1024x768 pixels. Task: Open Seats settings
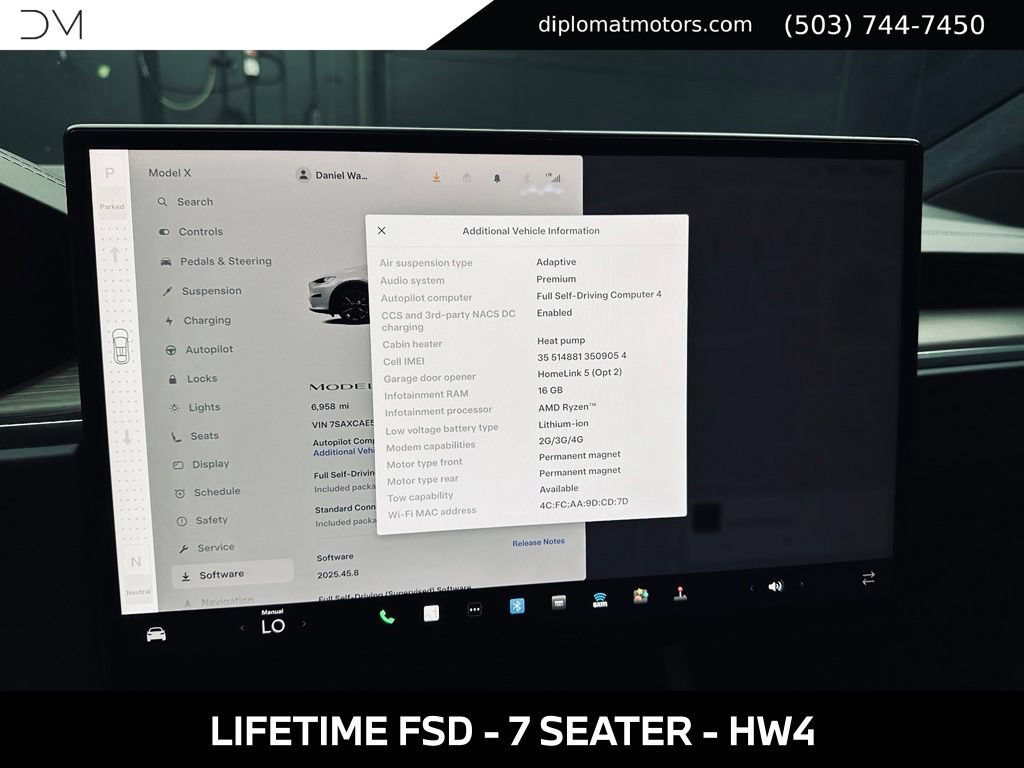point(195,436)
